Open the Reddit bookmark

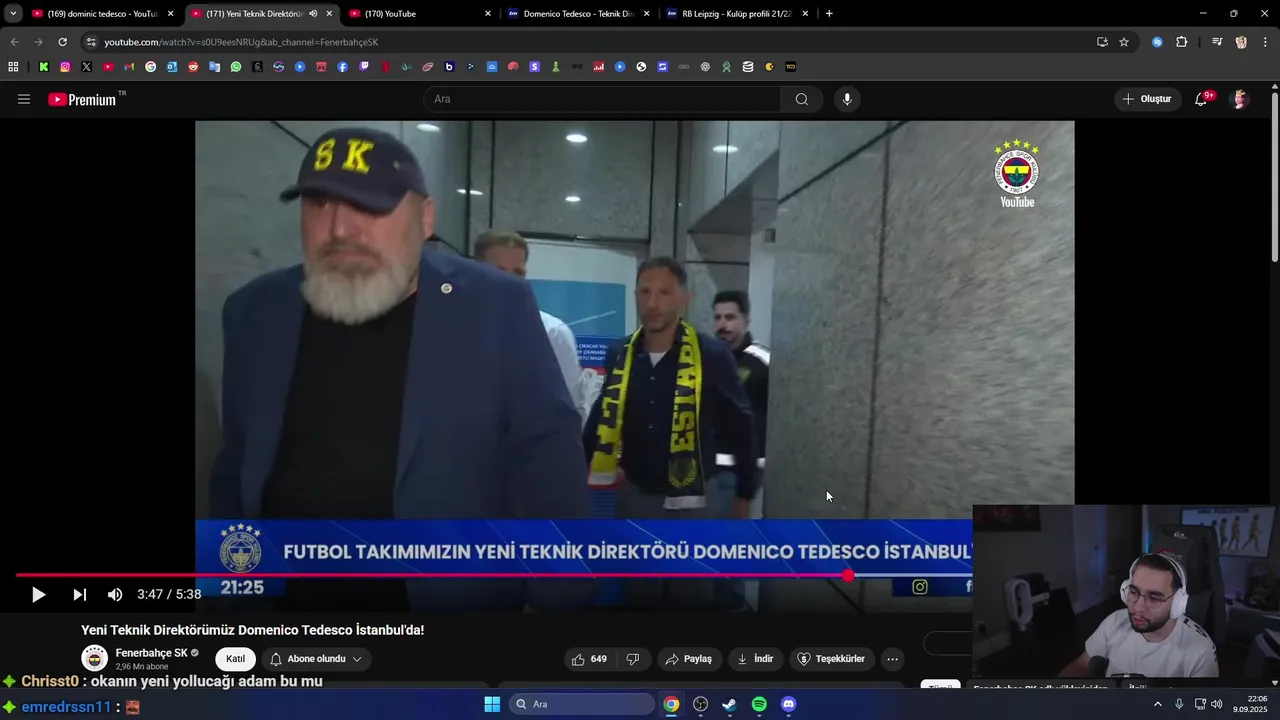(193, 67)
